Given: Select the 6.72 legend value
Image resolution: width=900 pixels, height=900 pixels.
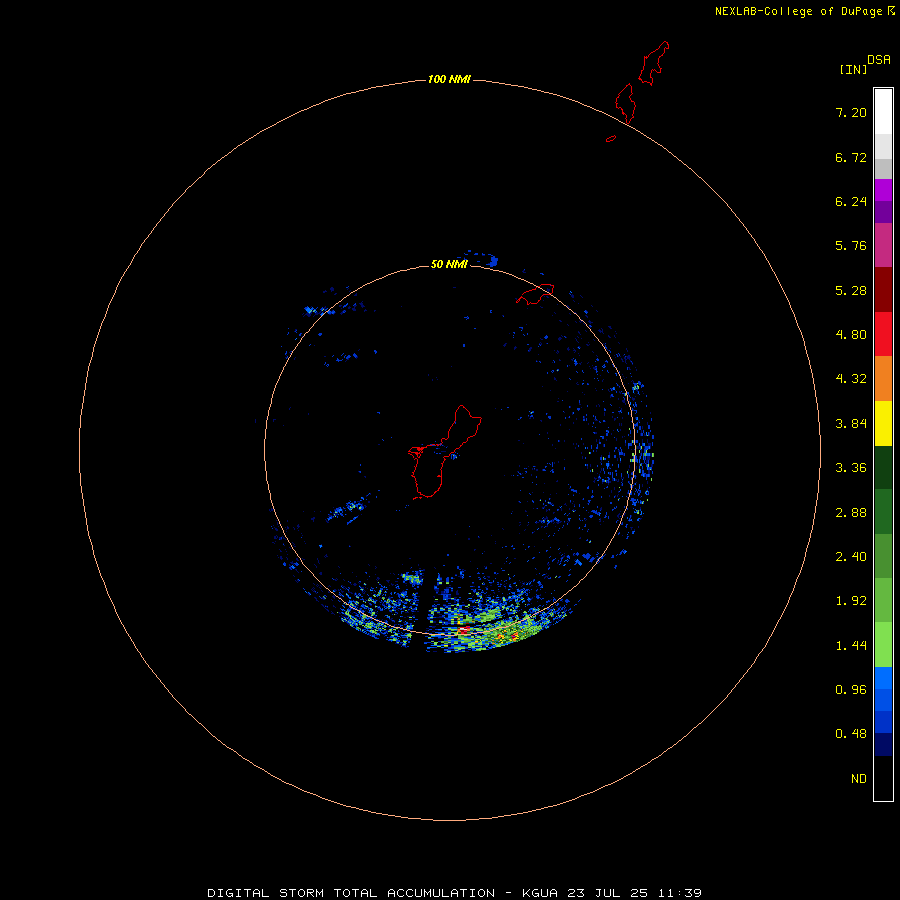Looking at the screenshot, I should tap(851, 157).
